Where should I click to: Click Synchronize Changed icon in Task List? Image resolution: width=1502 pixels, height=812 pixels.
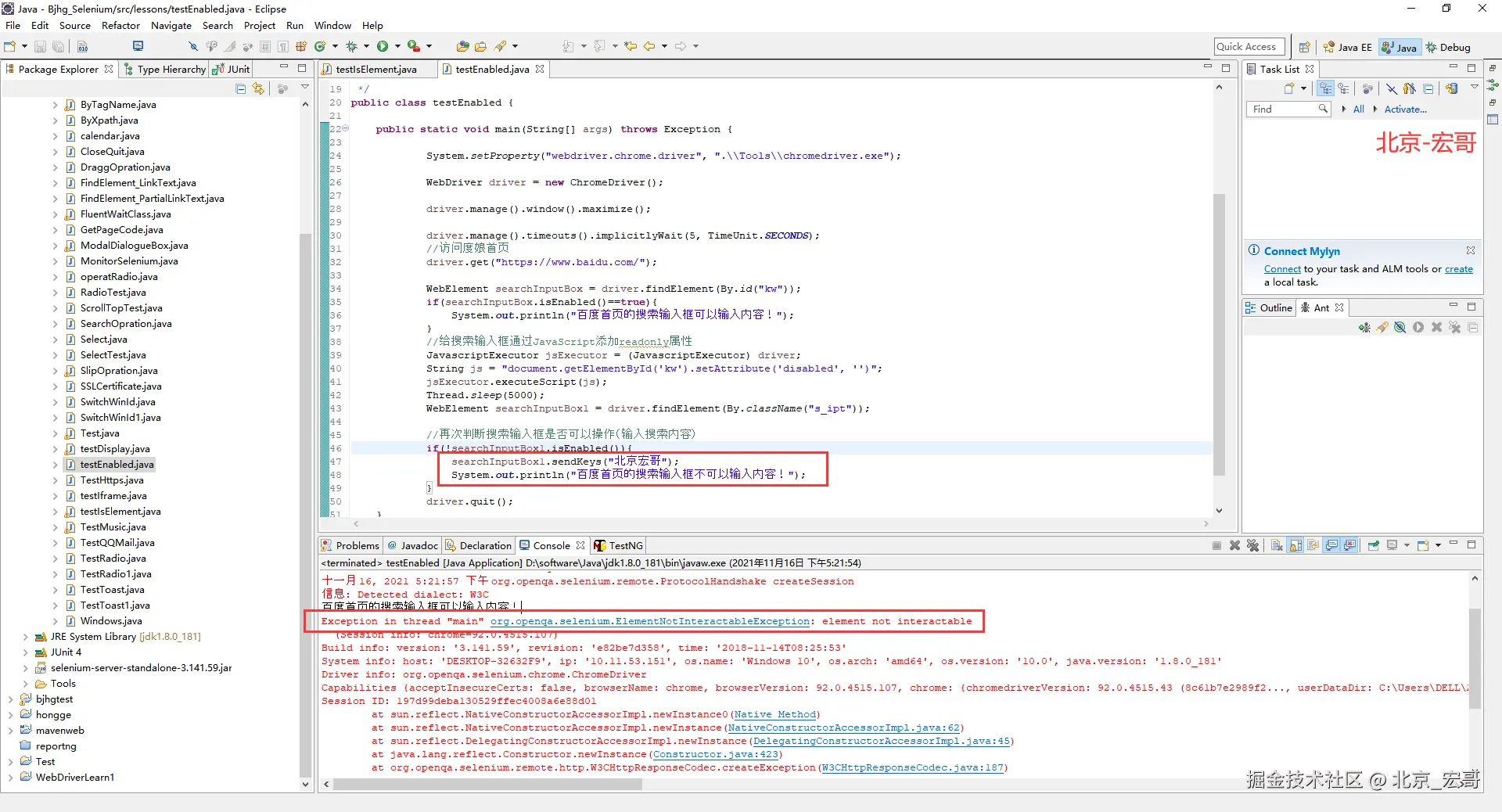pyautogui.click(x=1452, y=88)
